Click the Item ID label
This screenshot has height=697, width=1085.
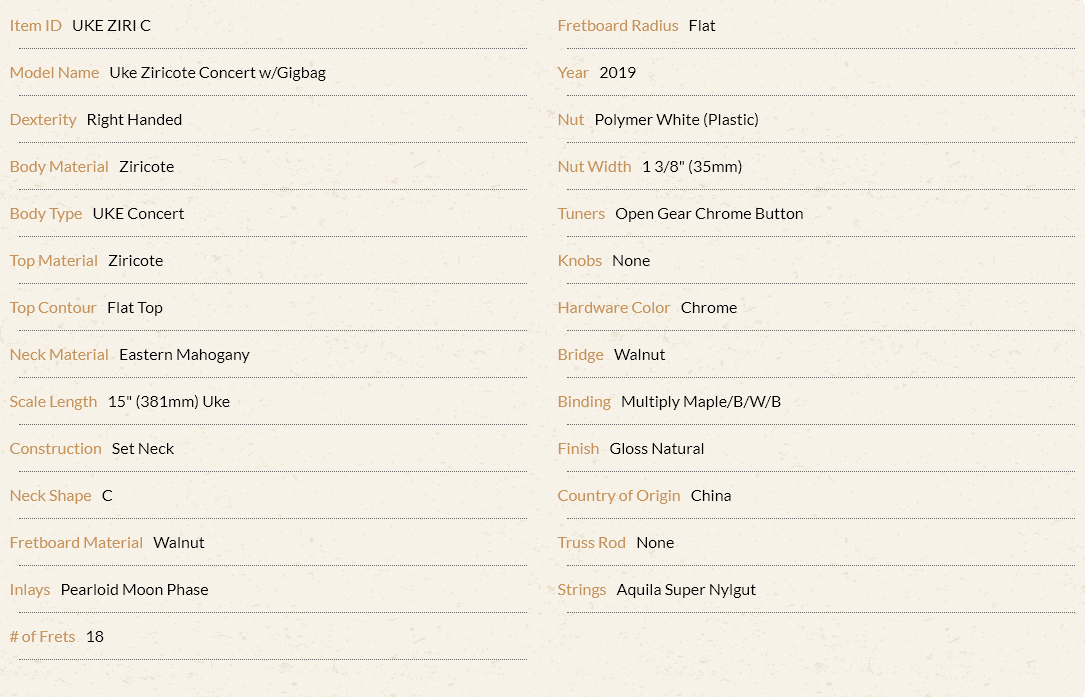(x=35, y=26)
